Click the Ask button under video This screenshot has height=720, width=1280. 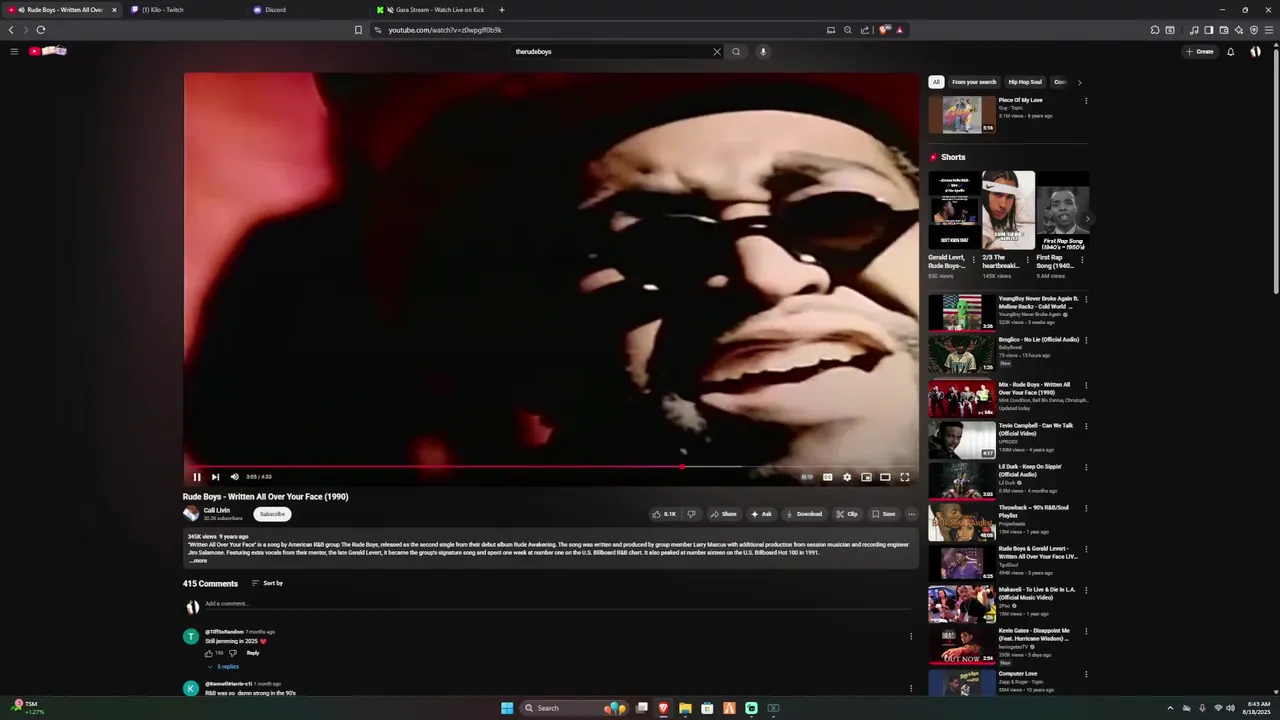pyautogui.click(x=761, y=514)
